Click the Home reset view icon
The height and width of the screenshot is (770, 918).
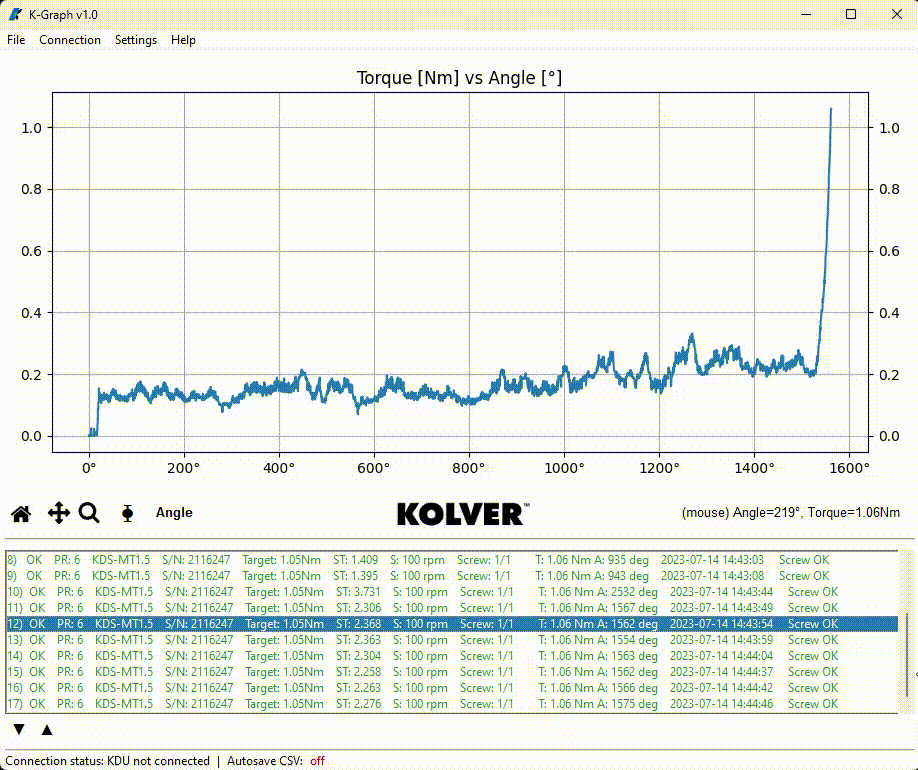click(21, 514)
